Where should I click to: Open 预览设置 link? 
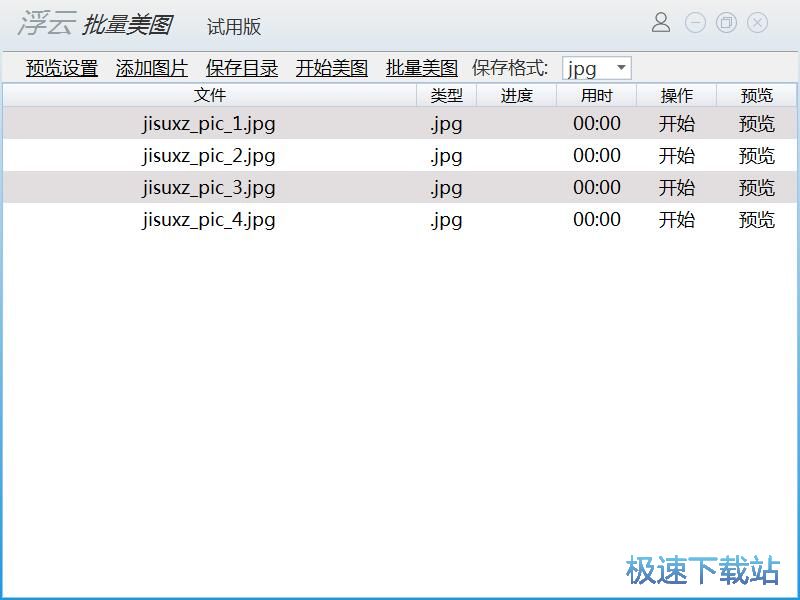coord(62,68)
